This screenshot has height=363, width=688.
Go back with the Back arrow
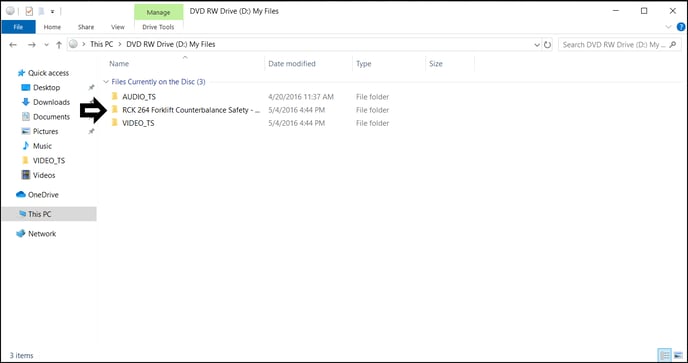point(13,44)
